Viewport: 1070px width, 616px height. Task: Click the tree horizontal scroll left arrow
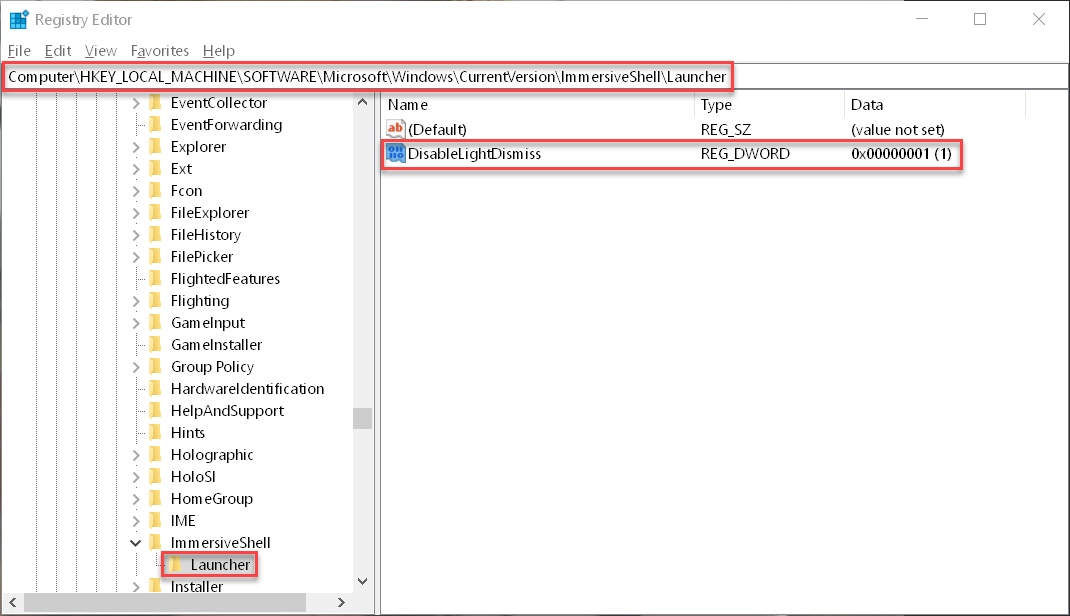pyautogui.click(x=13, y=602)
